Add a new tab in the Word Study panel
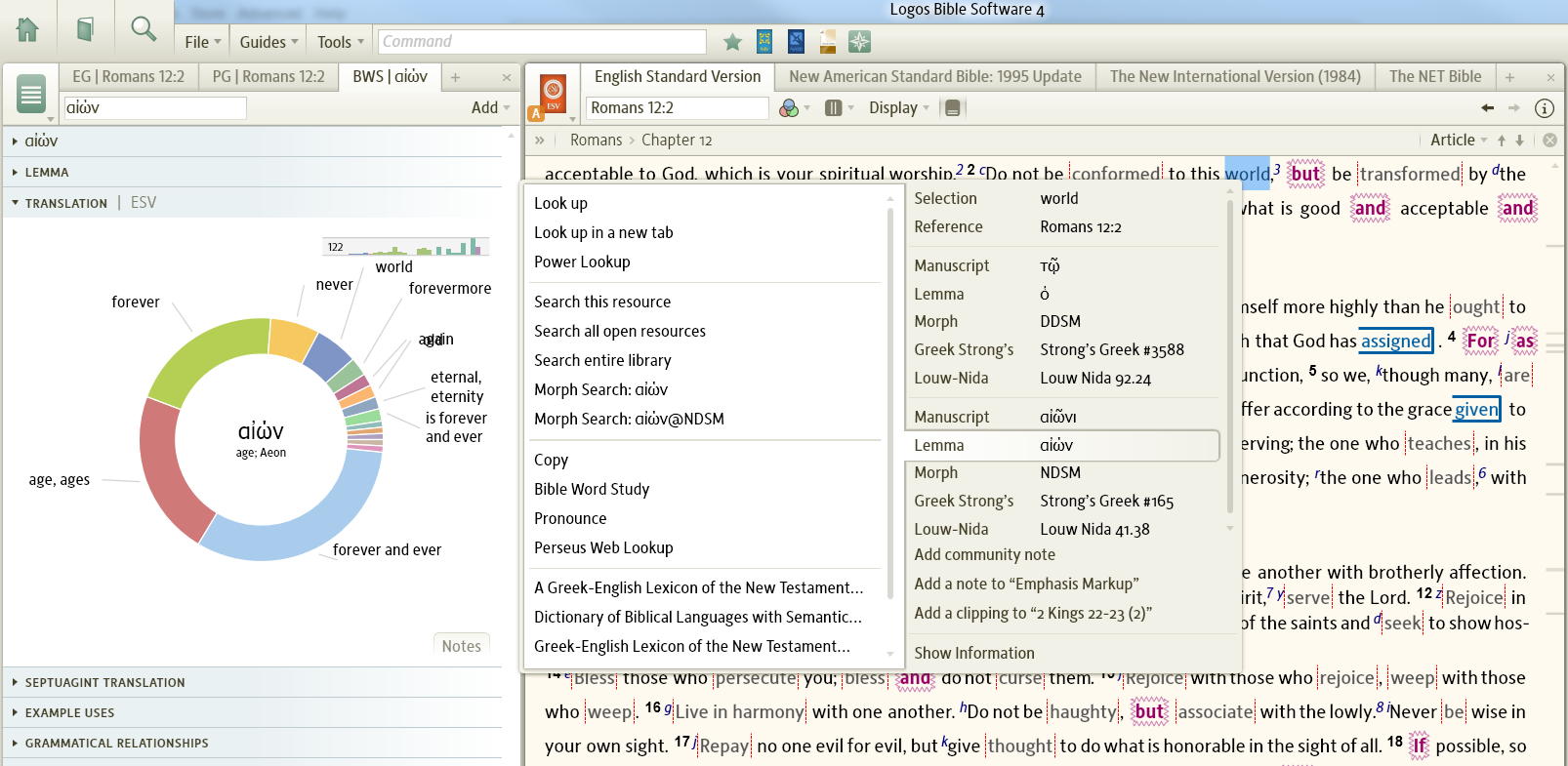This screenshot has height=766, width=1568. tap(455, 77)
